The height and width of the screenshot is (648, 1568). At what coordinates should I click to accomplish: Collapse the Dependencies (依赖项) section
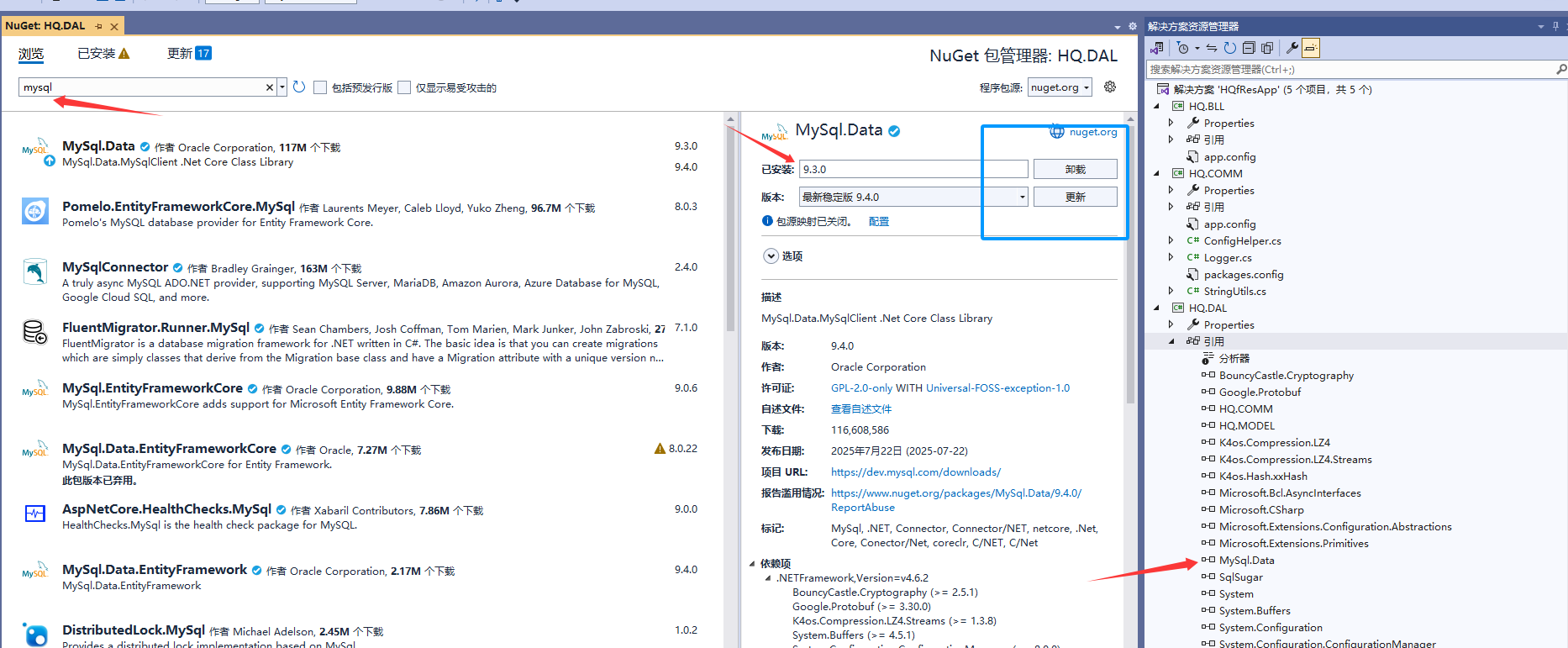tap(752, 564)
